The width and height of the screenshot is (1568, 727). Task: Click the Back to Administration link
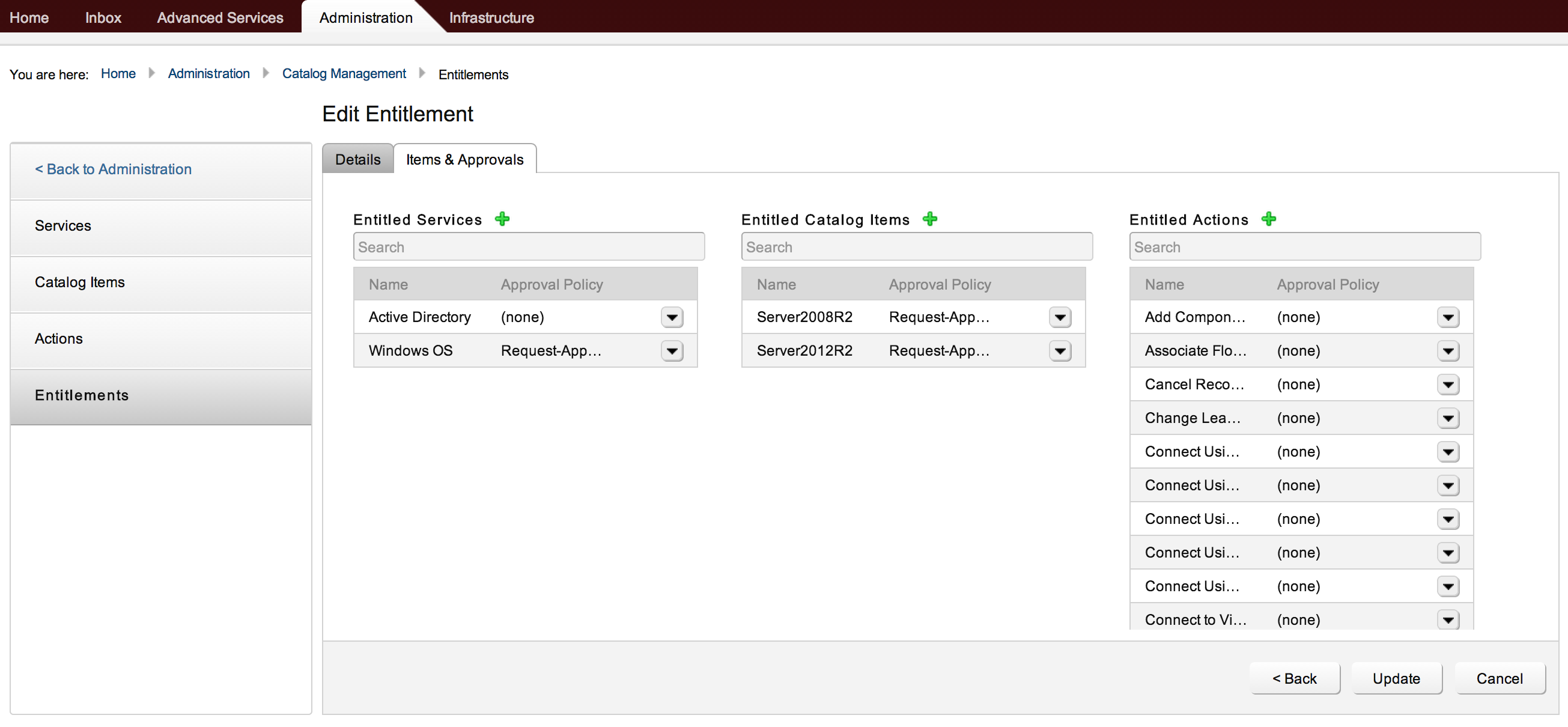coord(112,169)
